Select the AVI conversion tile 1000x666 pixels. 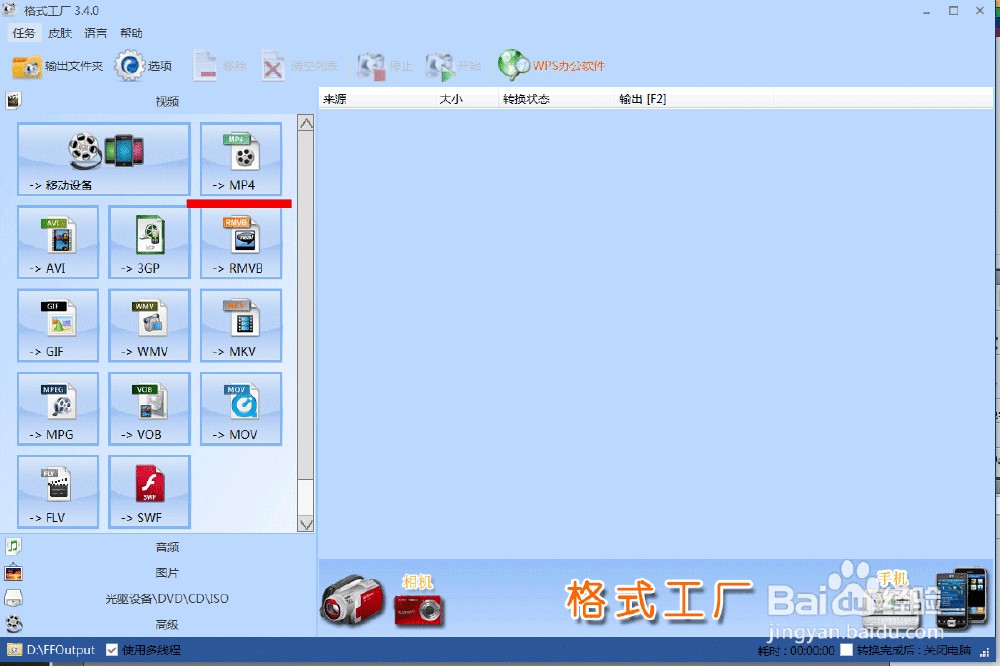pyautogui.click(x=58, y=242)
